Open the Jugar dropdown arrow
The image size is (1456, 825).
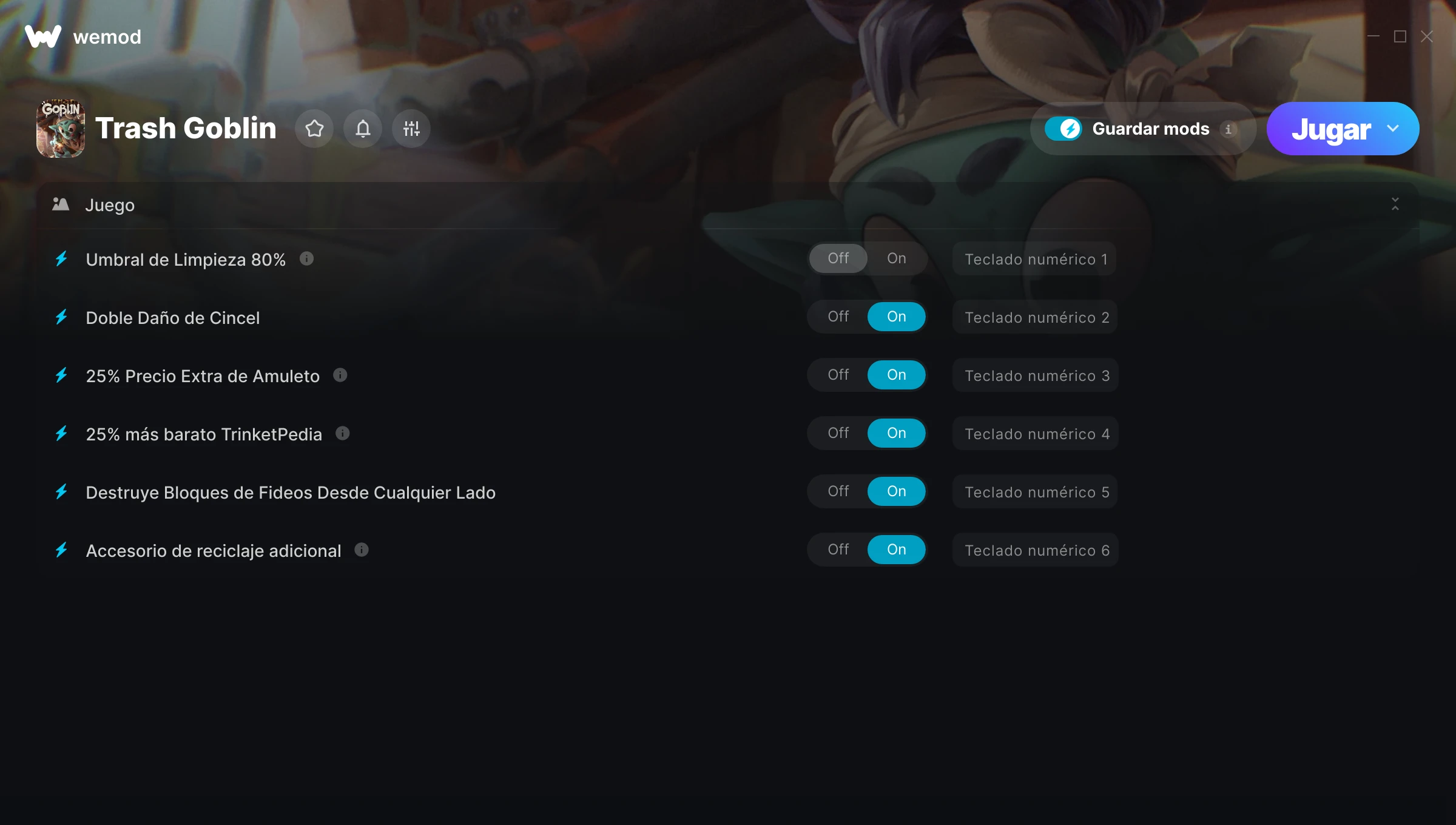(1393, 129)
